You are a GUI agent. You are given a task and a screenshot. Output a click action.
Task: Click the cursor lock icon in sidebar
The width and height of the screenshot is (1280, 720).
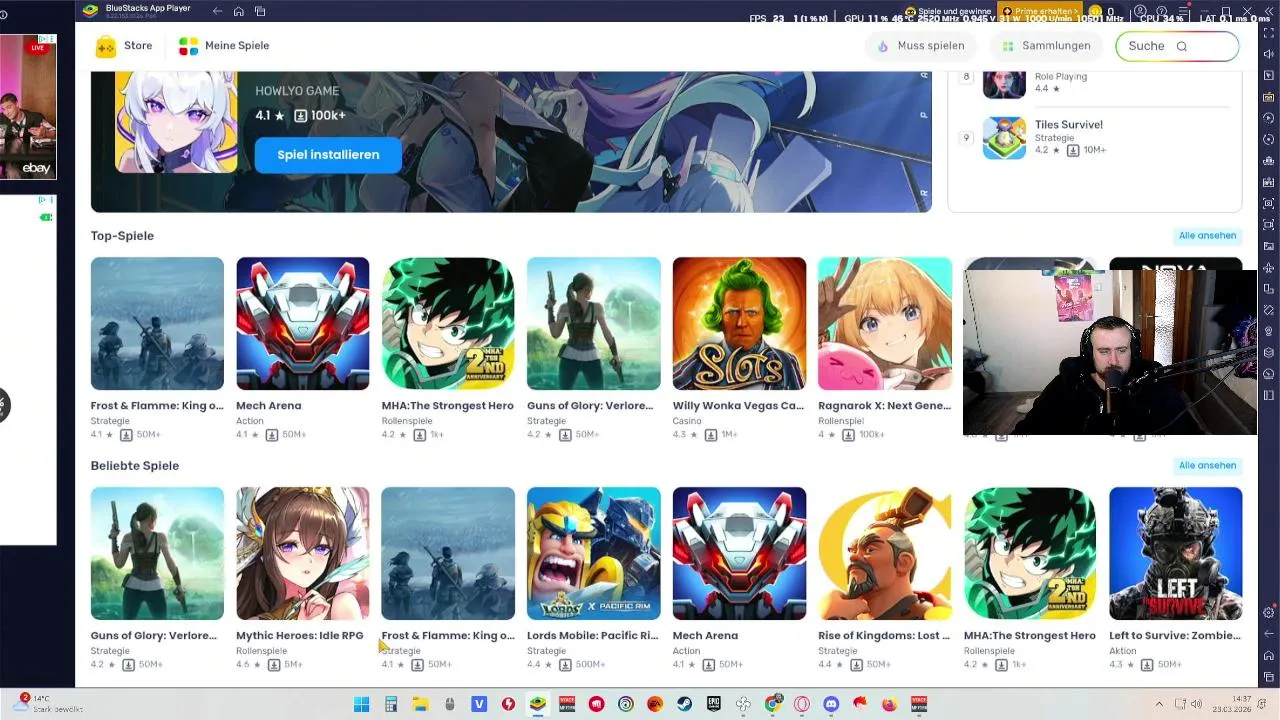click(1269, 75)
